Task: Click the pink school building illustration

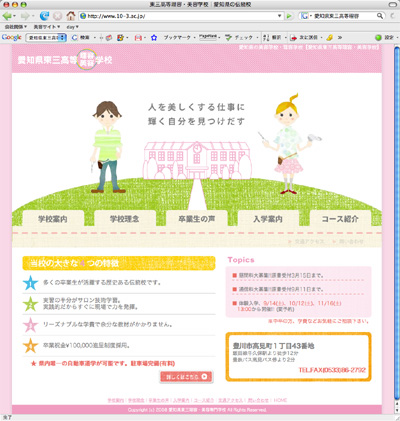Action: 197,160
